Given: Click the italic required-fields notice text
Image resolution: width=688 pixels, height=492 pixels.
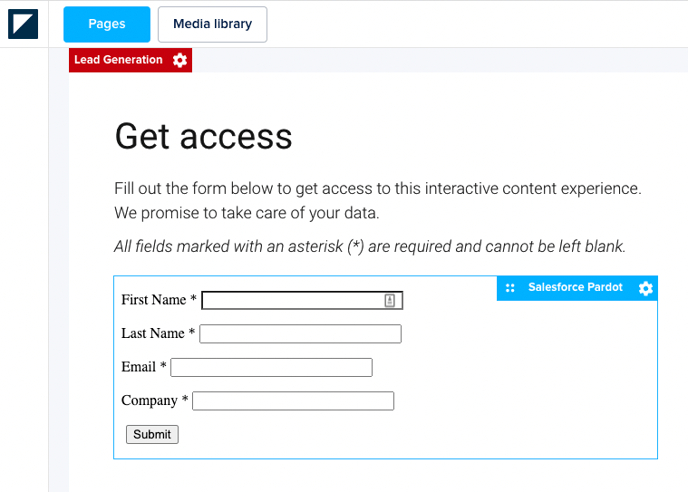Looking at the screenshot, I should (x=369, y=246).
